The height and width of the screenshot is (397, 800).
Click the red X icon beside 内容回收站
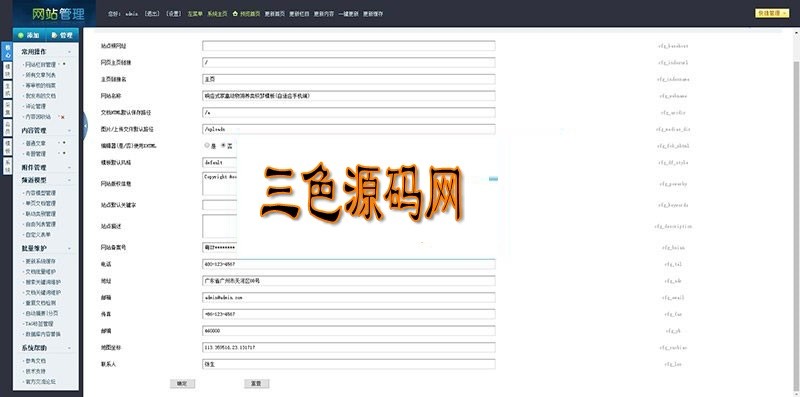[x=63, y=117]
